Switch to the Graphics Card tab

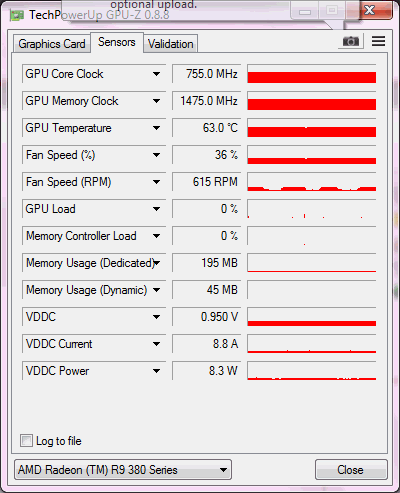(52, 44)
